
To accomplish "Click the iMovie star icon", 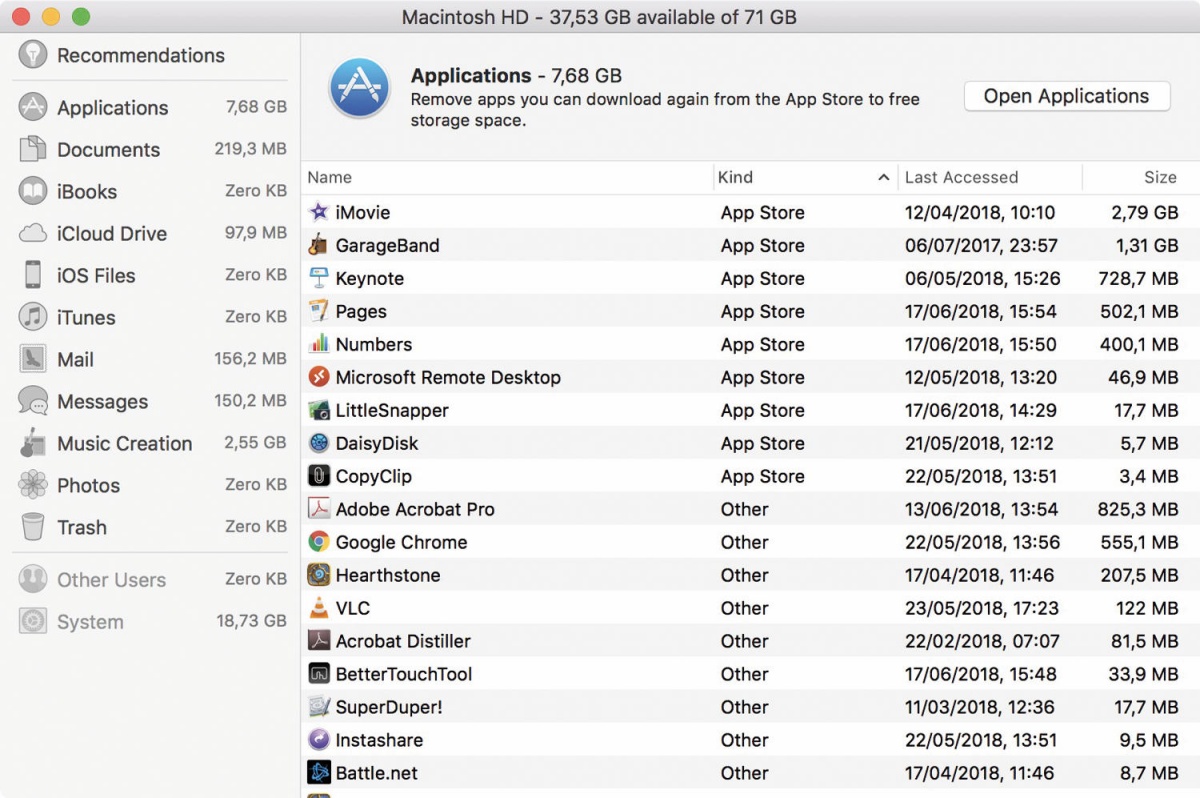I will [319, 212].
